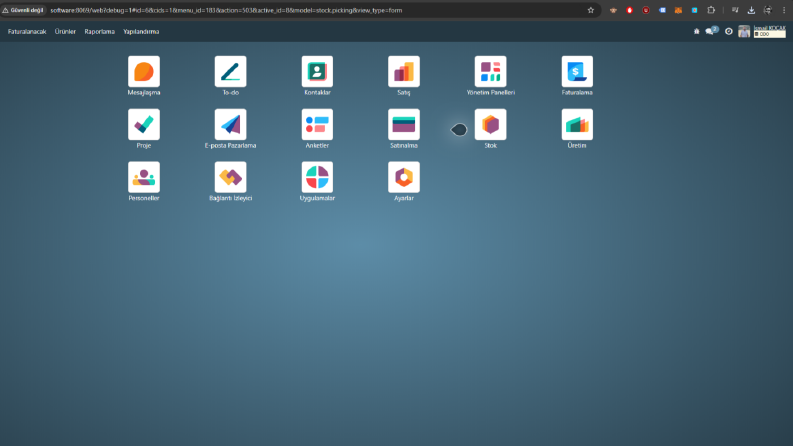The height and width of the screenshot is (446, 793).
Task: Click the 'Güvenli değil' security indicator
Action: tap(23, 10)
